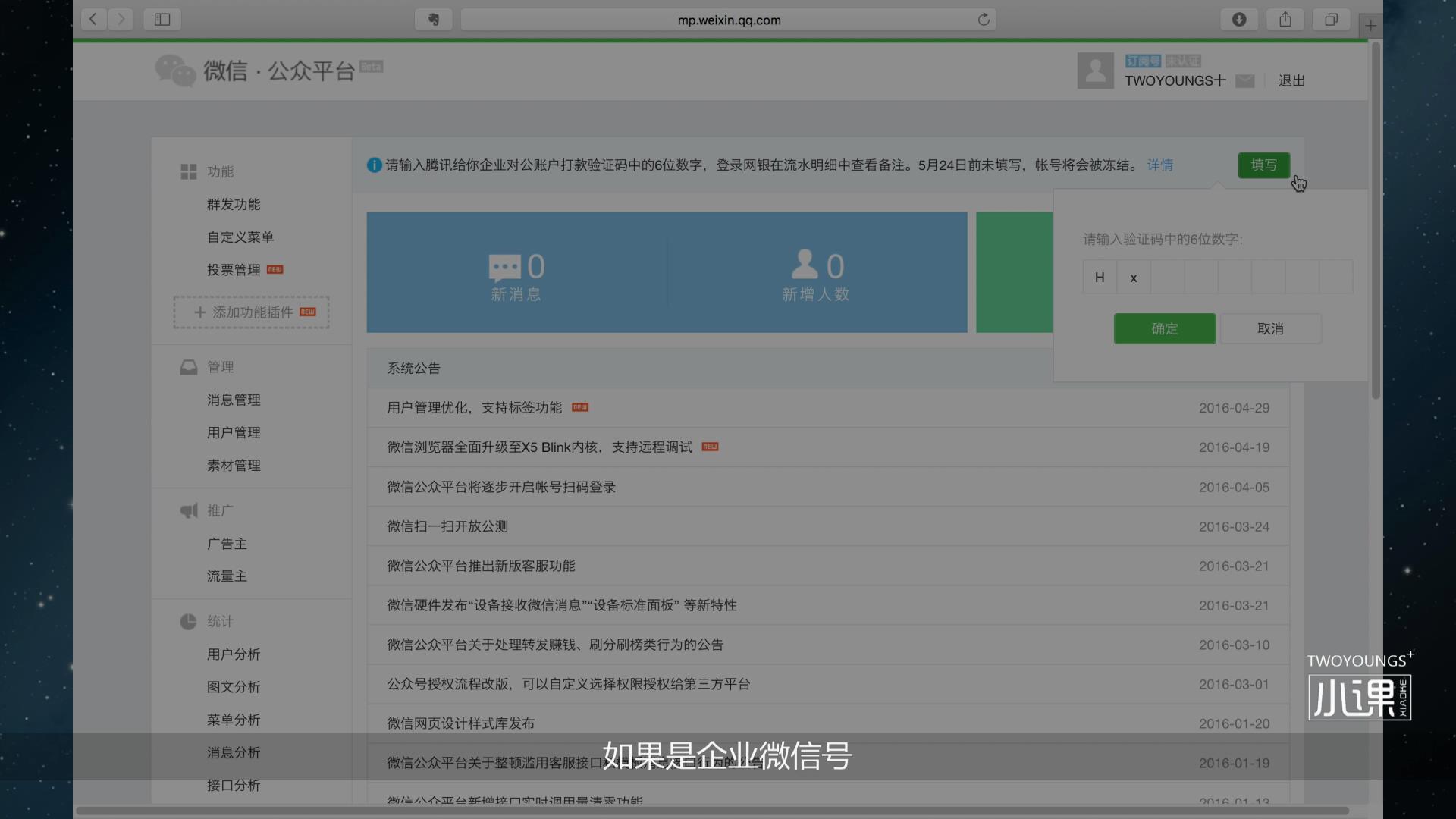This screenshot has height=819, width=1456.
Task: Open the Safari share icon
Action: (x=1285, y=19)
